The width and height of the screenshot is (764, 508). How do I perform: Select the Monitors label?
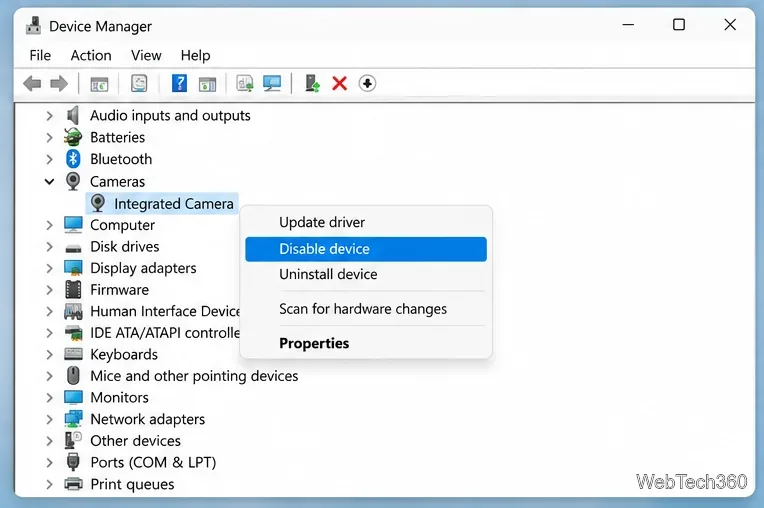pos(119,397)
